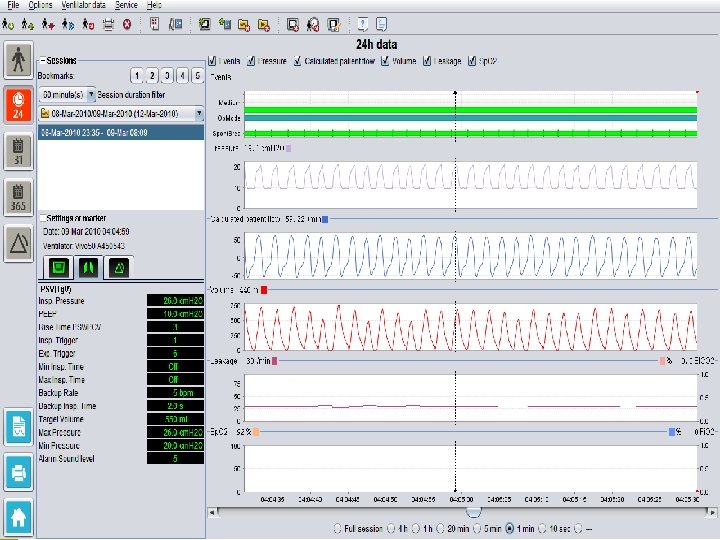Open the Ventilator data menu
Viewport: 720px width, 540px height.
click(x=83, y=5)
